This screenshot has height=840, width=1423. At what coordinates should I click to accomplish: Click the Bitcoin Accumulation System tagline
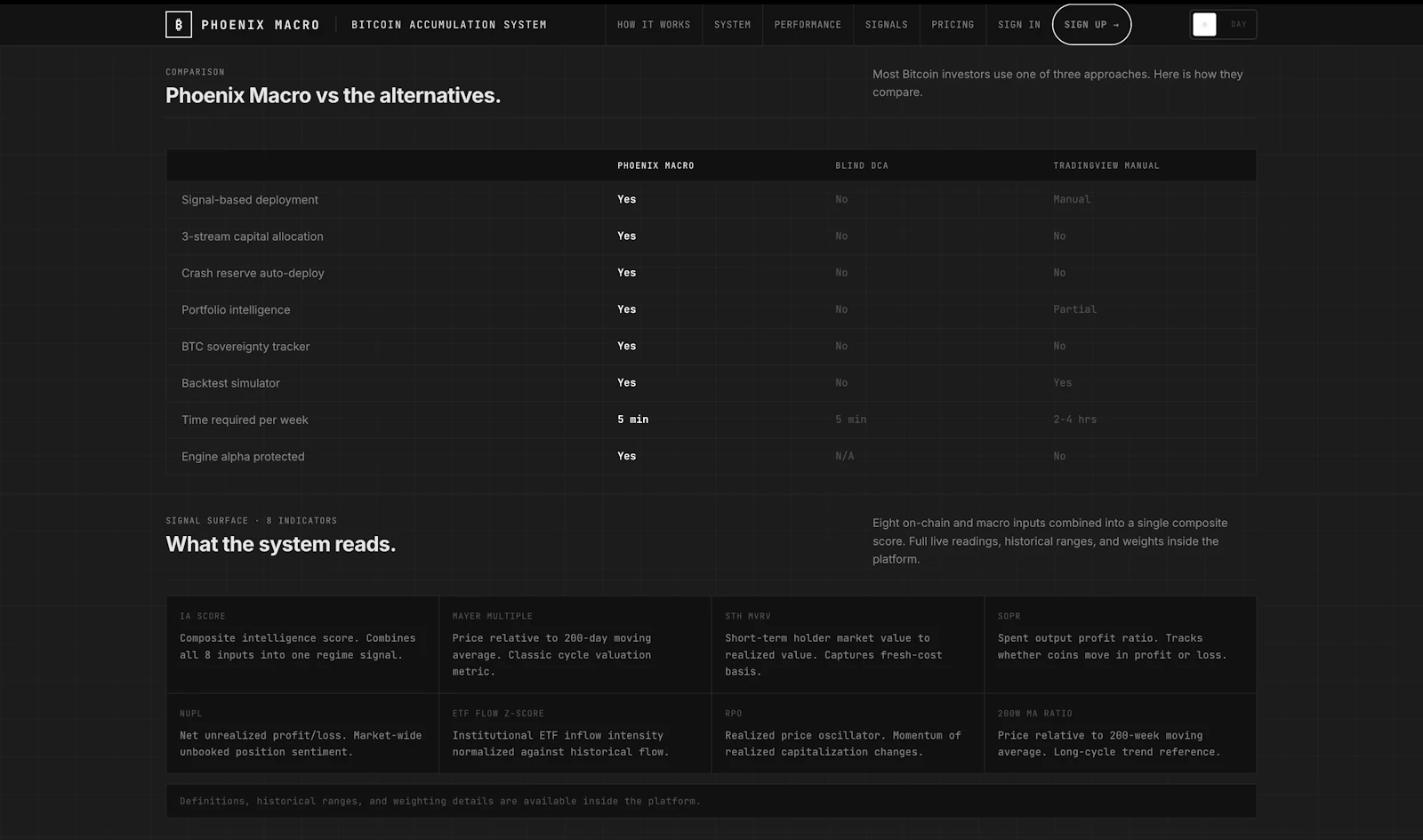(x=449, y=25)
